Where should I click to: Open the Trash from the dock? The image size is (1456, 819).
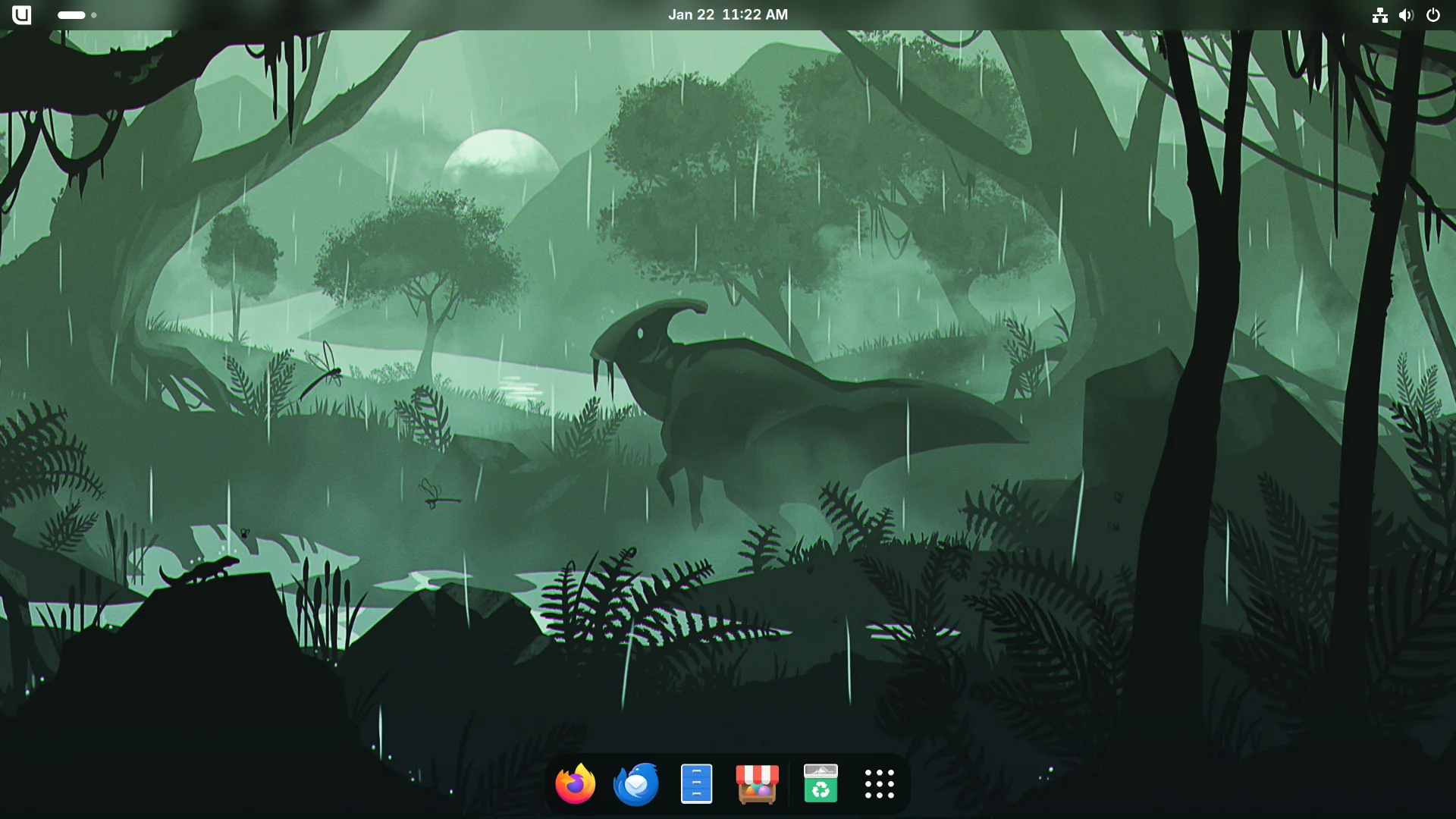click(821, 784)
